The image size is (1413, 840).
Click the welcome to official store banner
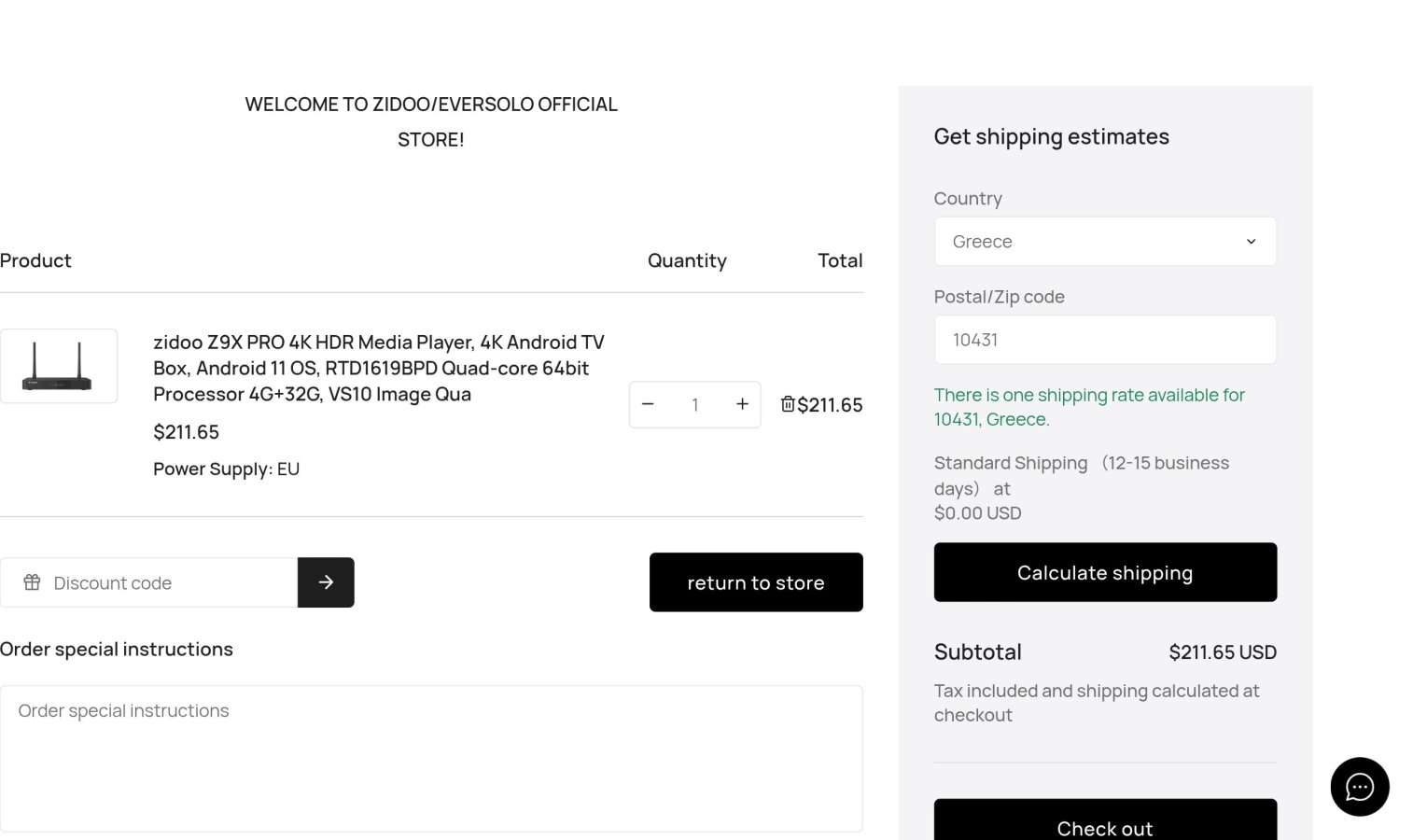point(431,121)
